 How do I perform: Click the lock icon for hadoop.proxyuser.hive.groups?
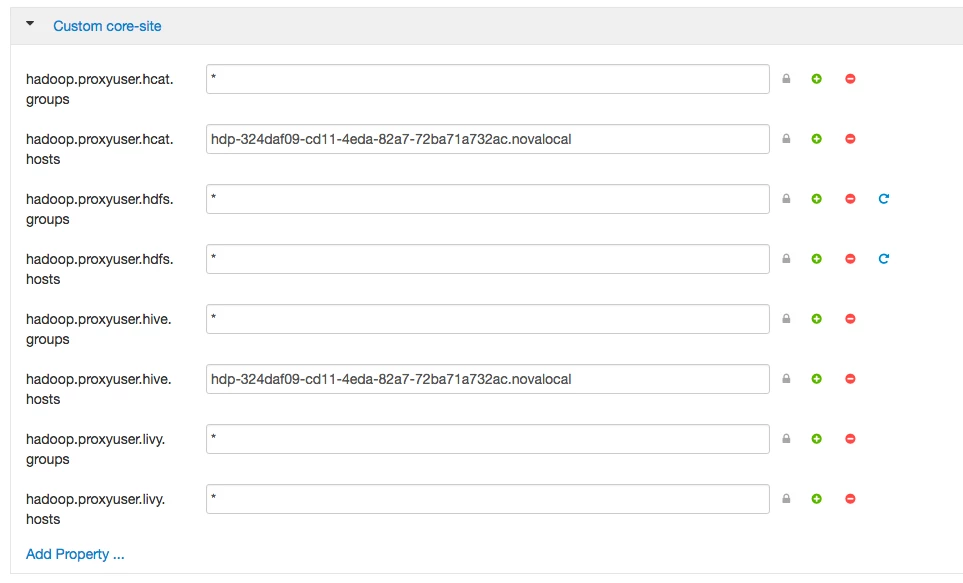[786, 318]
